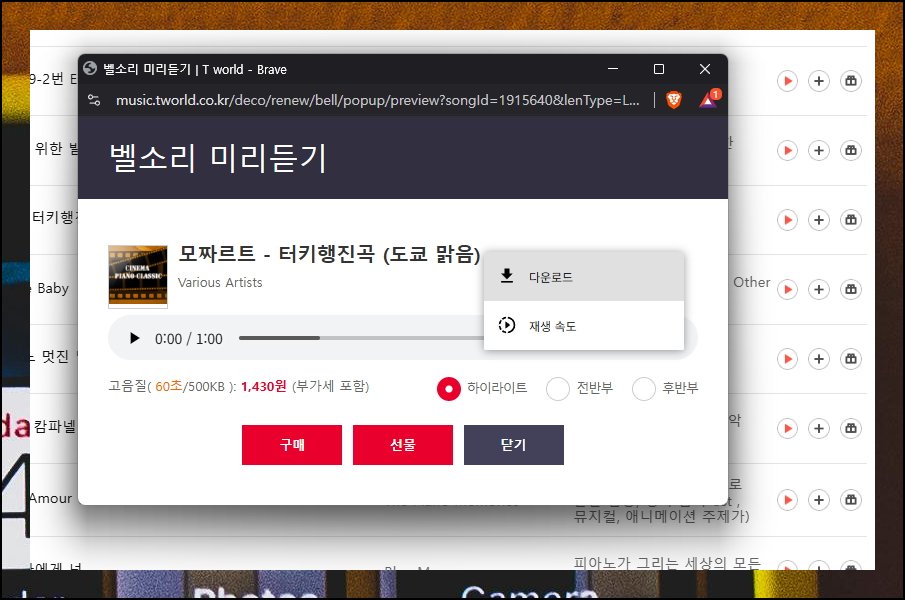Image resolution: width=905 pixels, height=600 pixels.
Task: Select the 후반부 radio option
Action: click(x=644, y=388)
